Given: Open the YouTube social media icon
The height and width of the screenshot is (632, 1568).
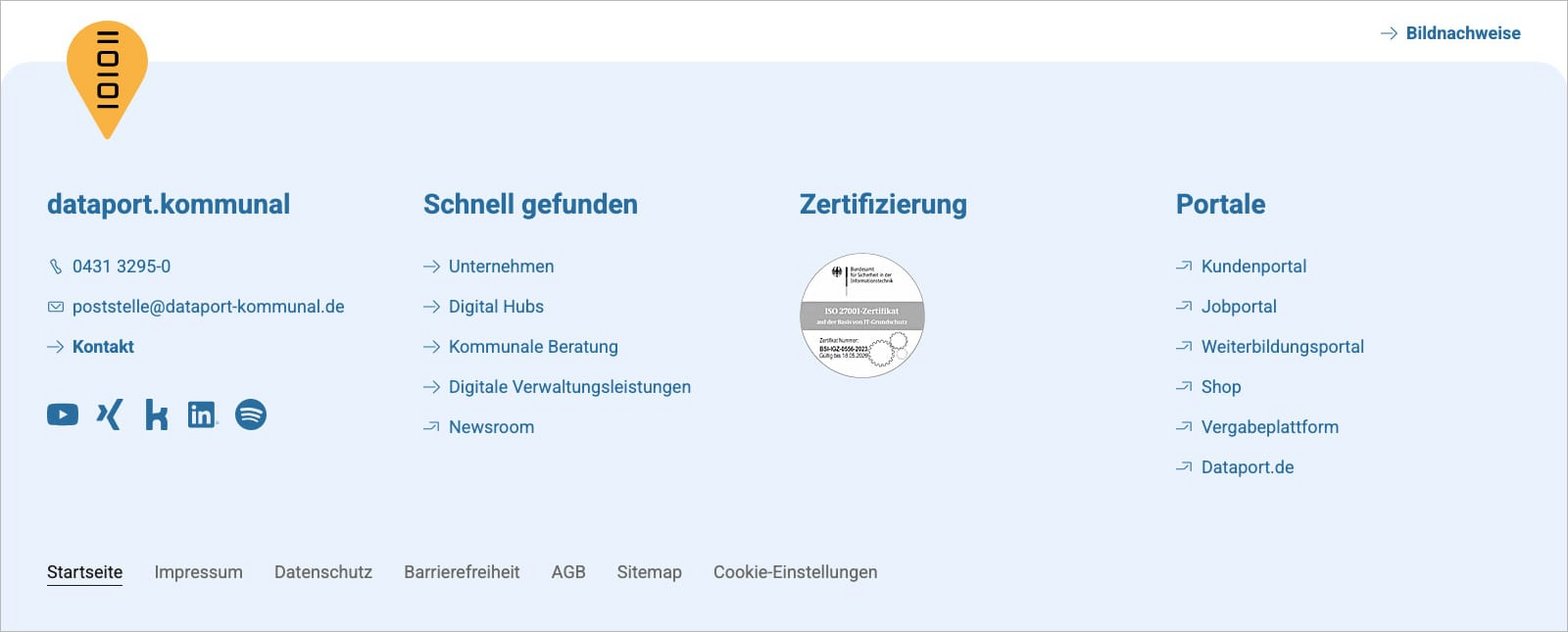Looking at the screenshot, I should (x=62, y=414).
